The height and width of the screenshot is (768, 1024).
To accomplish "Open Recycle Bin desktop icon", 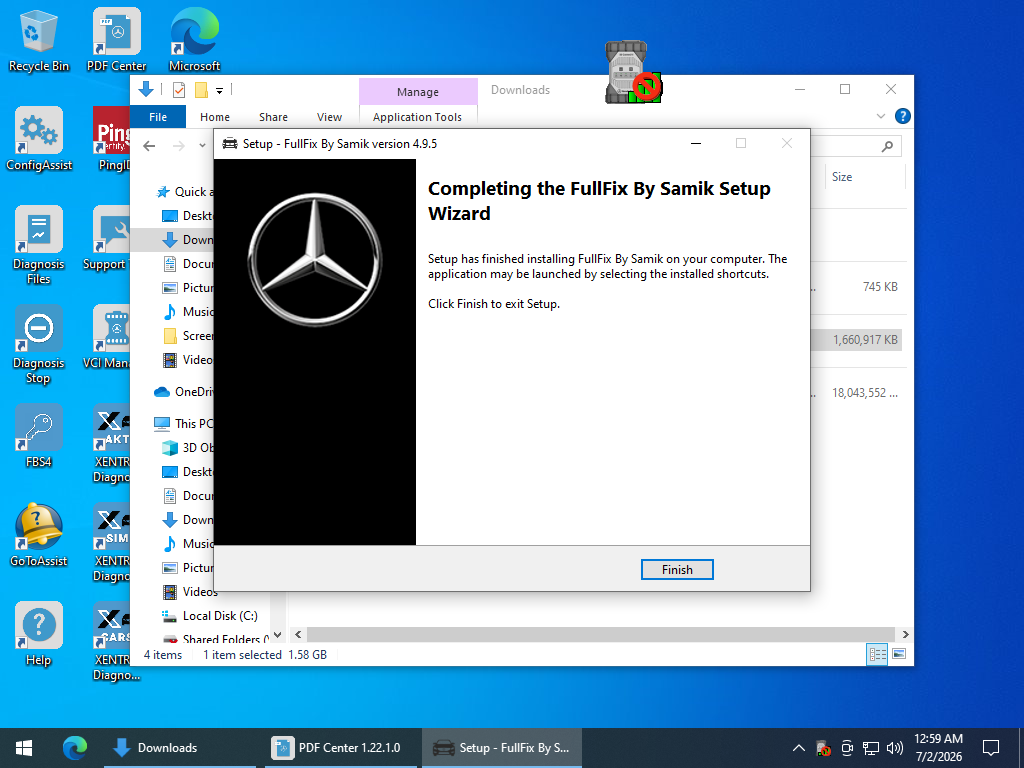I will tap(39, 41).
